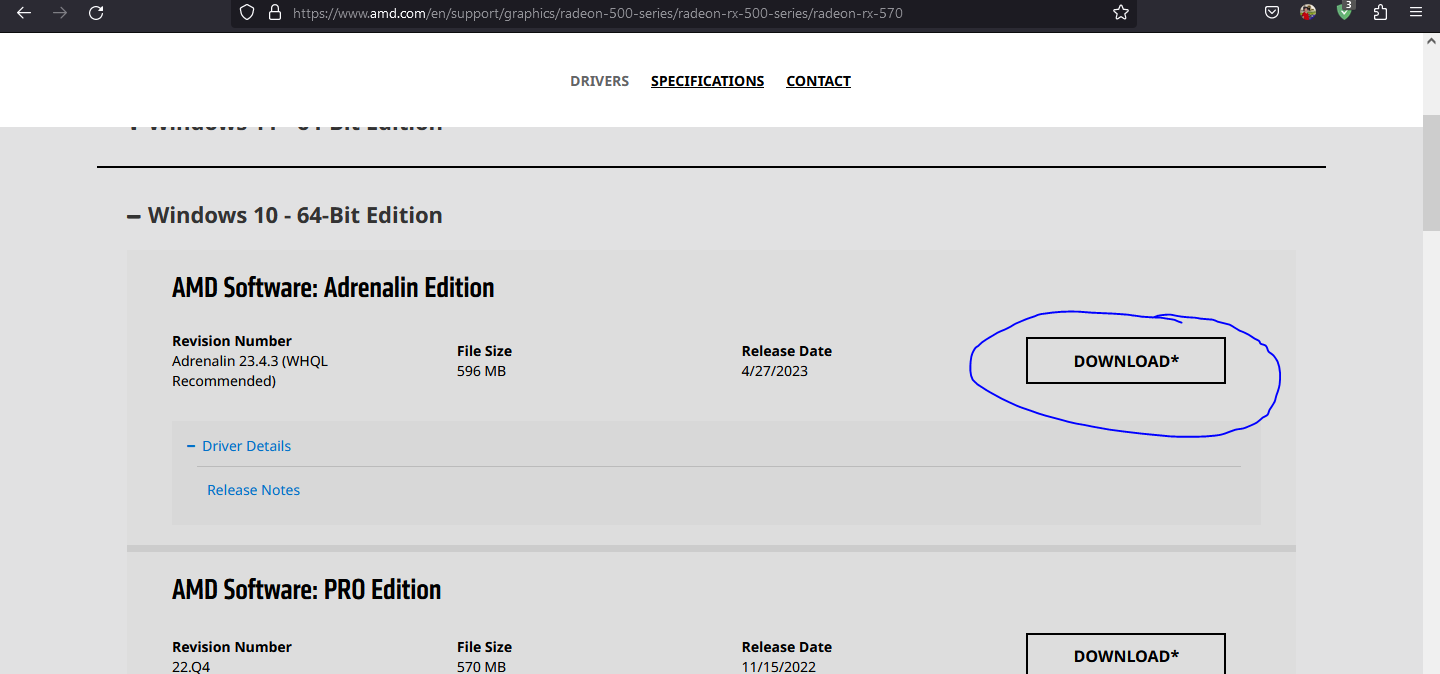Click the AMD Software: PRO Edition heading
Screen dimensions: 1440x674
pyautogui.click(x=306, y=590)
